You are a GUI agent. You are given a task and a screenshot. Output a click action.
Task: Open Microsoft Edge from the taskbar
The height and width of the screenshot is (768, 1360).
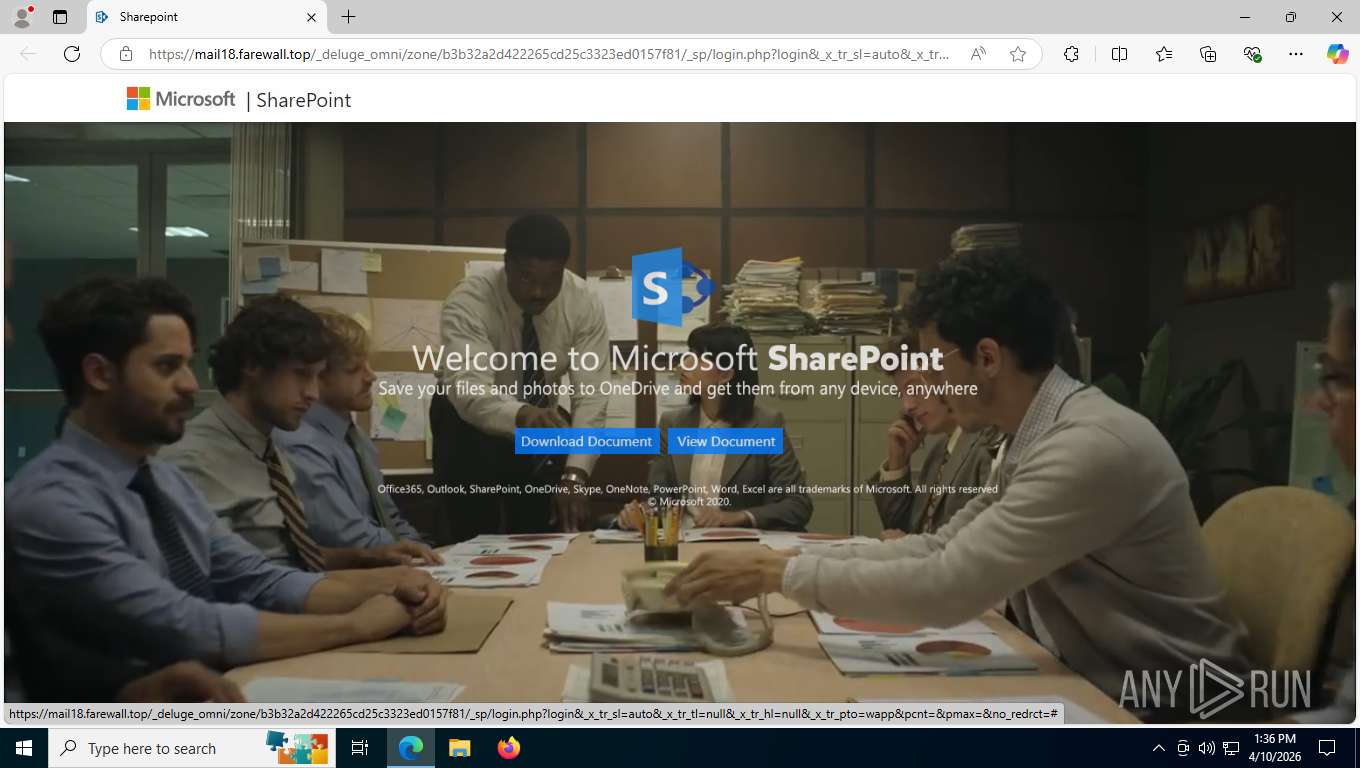[411, 748]
